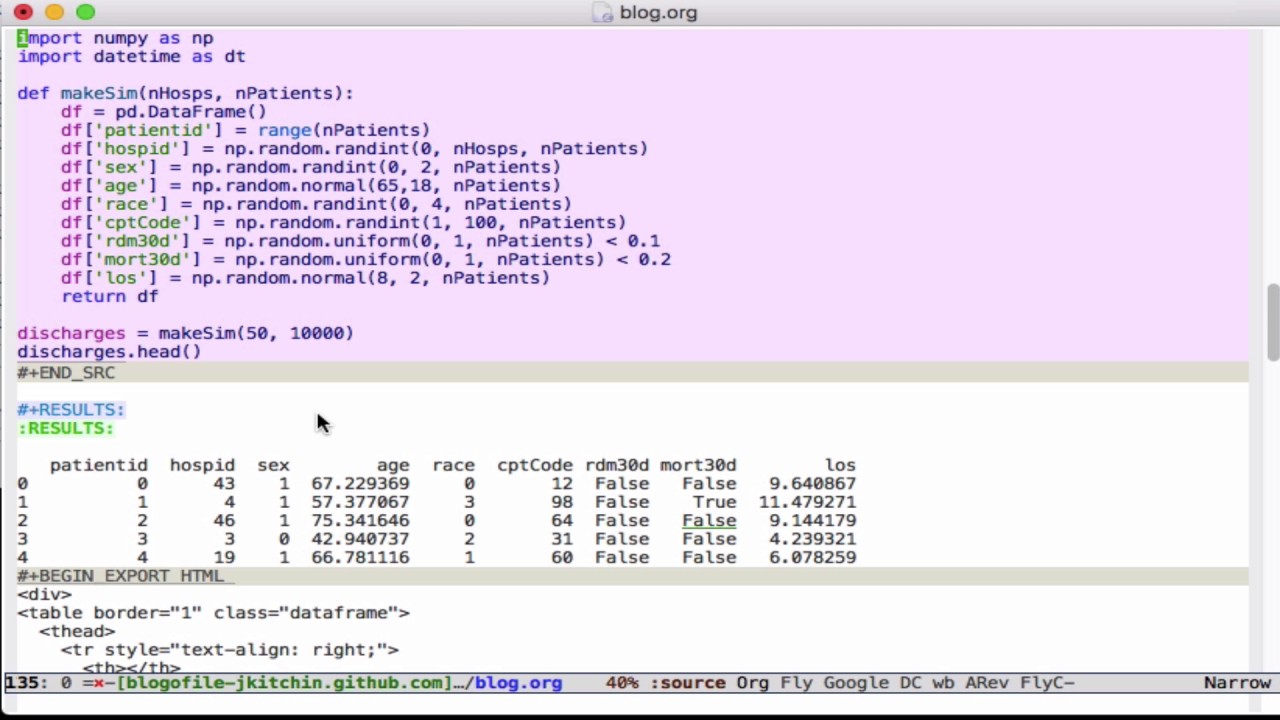Viewport: 1280px width, 720px height.
Task: Click the age value 67.229369
Action: (x=360, y=483)
